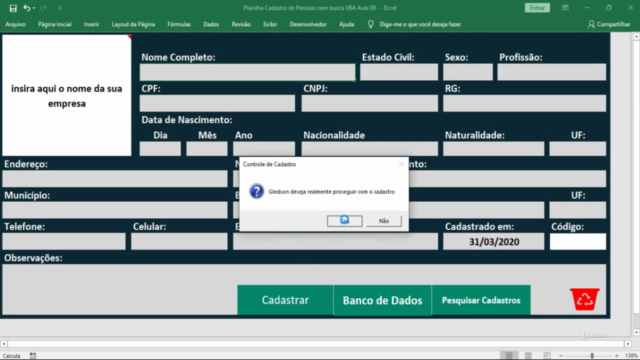
Task: Click the Sexo field
Action: [468, 72]
